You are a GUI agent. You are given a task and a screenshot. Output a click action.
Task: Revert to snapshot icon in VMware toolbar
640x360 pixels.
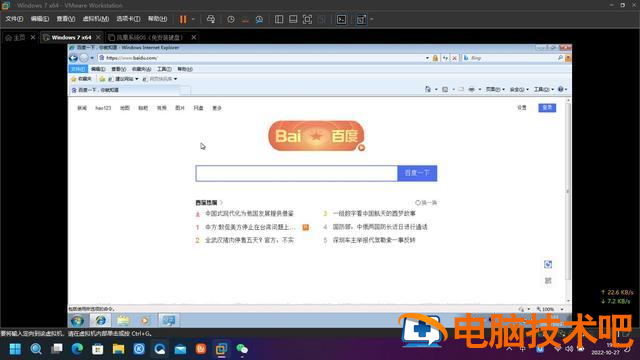pyautogui.click(x=245, y=19)
